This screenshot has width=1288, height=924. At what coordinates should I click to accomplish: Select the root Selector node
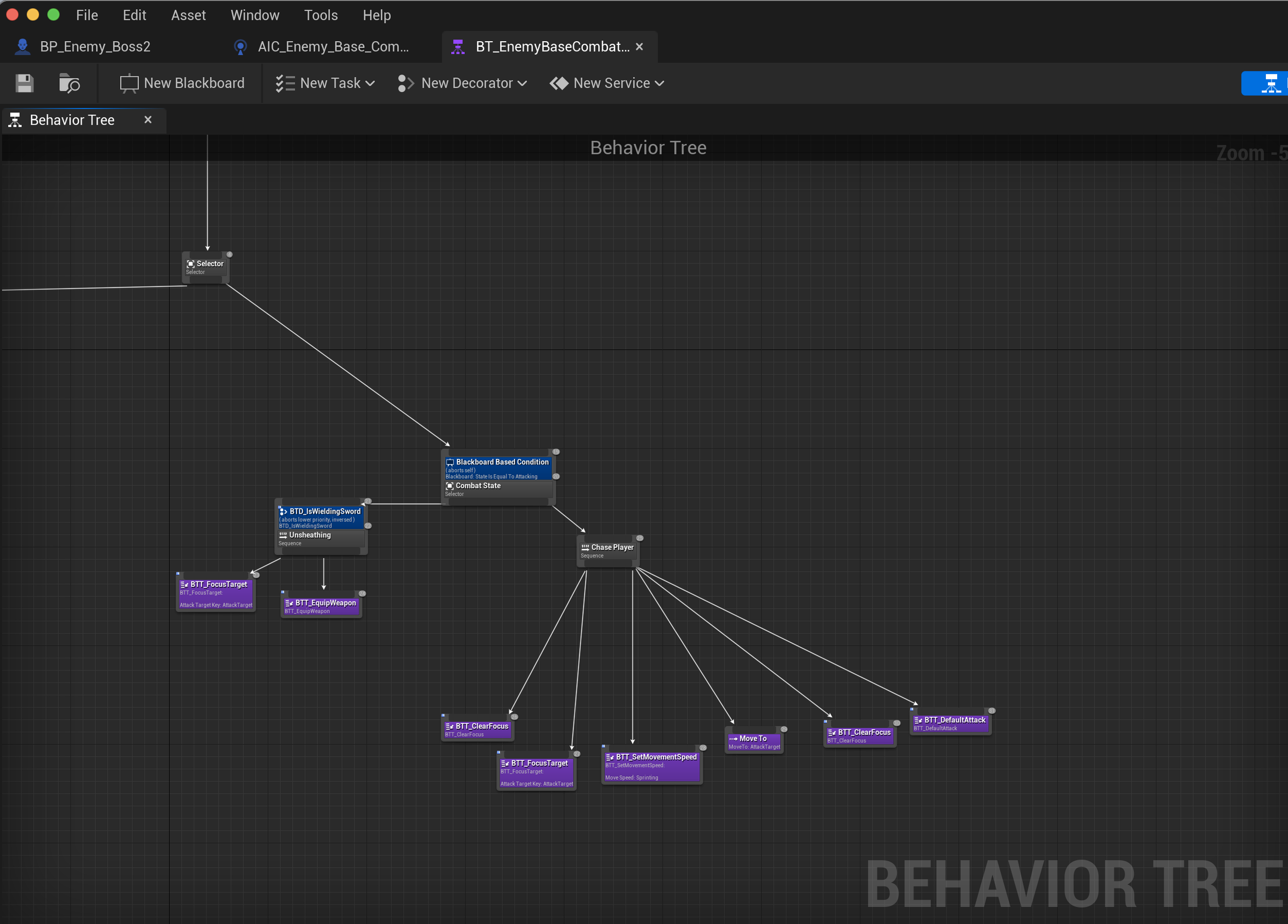tap(206, 267)
